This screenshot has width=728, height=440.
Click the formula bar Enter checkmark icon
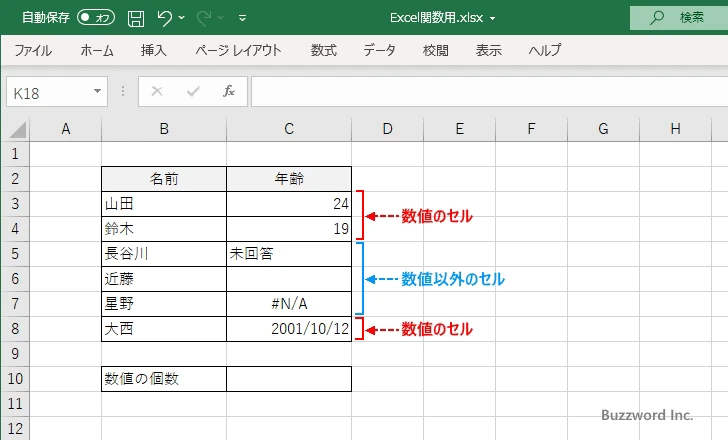193,91
